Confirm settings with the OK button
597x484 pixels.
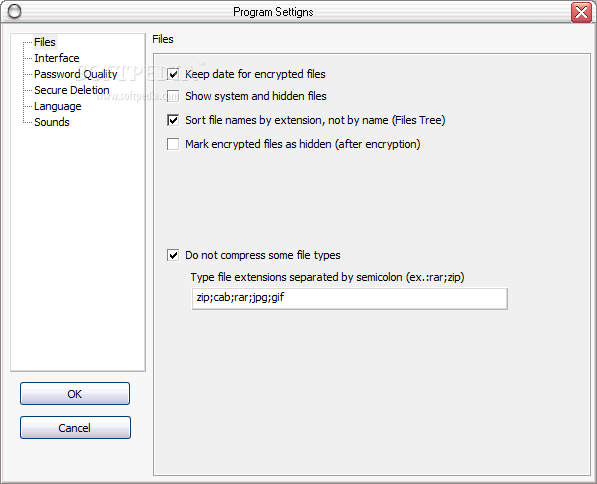tap(75, 393)
